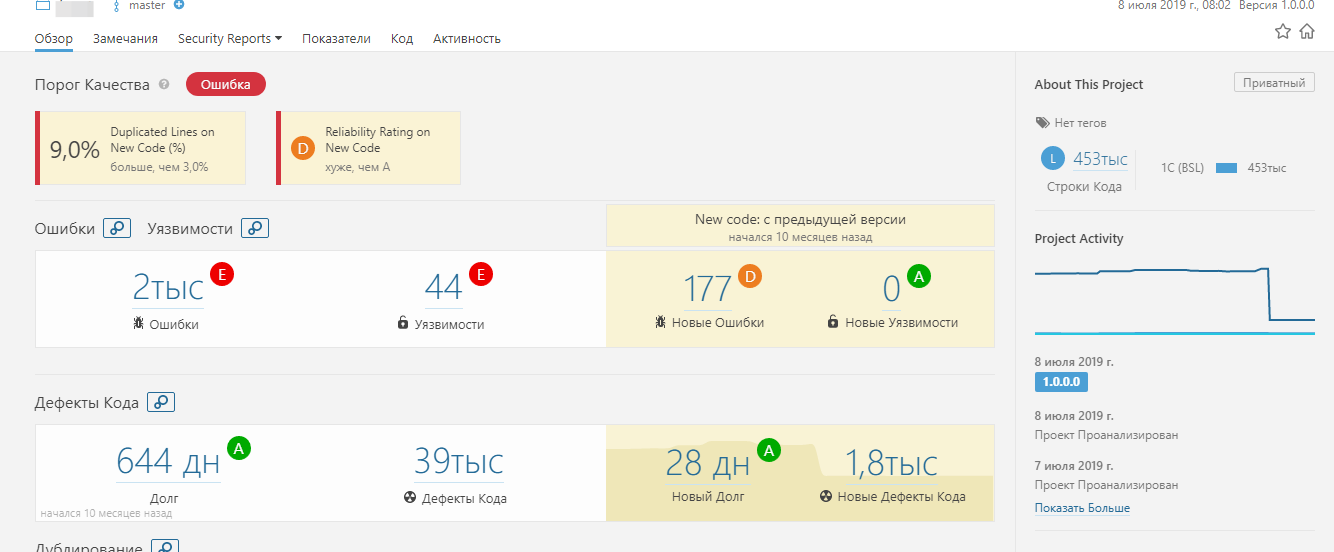This screenshot has height=552, width=1334.
Task: Click the plus icon next to master
Action: click(x=179, y=5)
